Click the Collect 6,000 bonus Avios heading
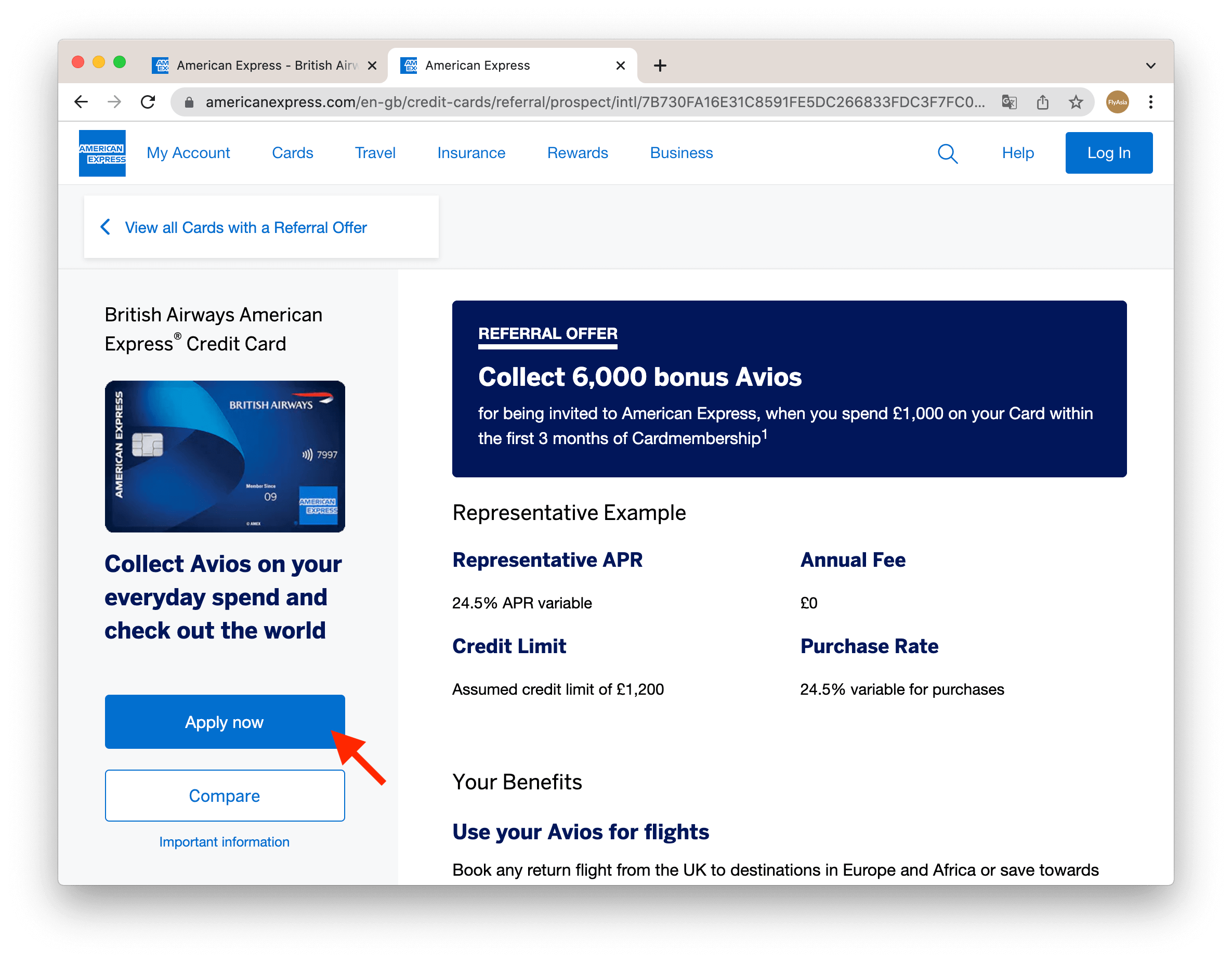Viewport: 1232px width, 962px height. (640, 377)
